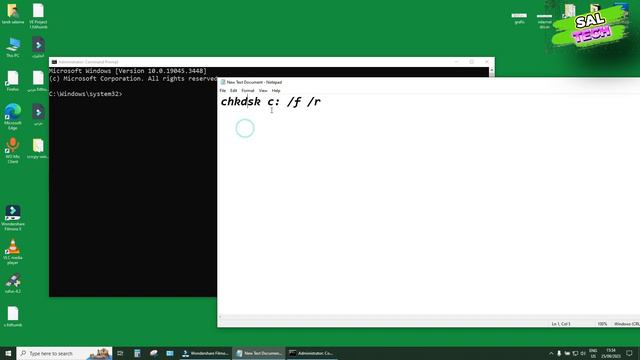Screen dimensions: 640x360
Task: Open the Firefox shortcut on desktop
Action: click(x=13, y=81)
